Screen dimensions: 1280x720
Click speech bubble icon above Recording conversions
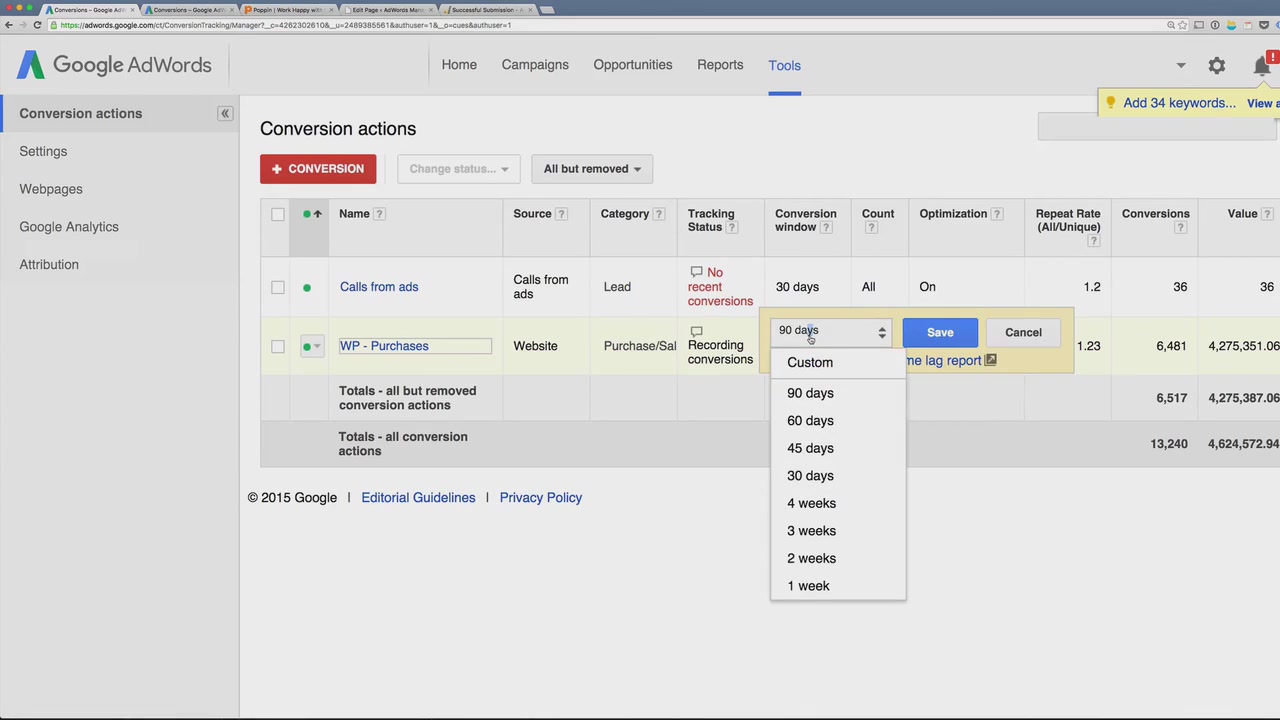point(696,331)
